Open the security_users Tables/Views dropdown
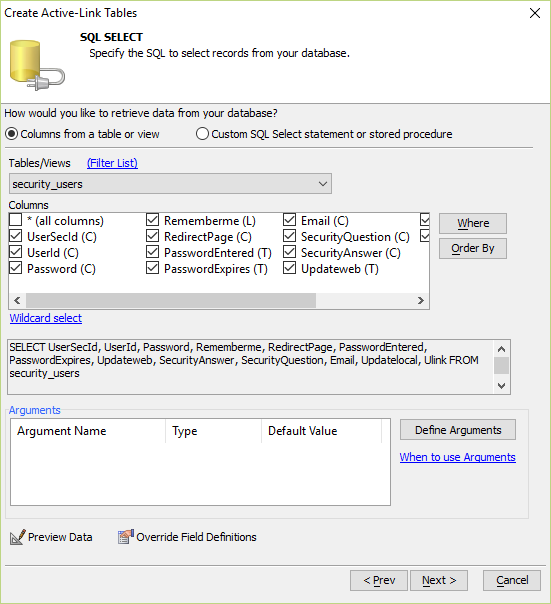This screenshot has height=604, width=551. pyautogui.click(x=170, y=184)
